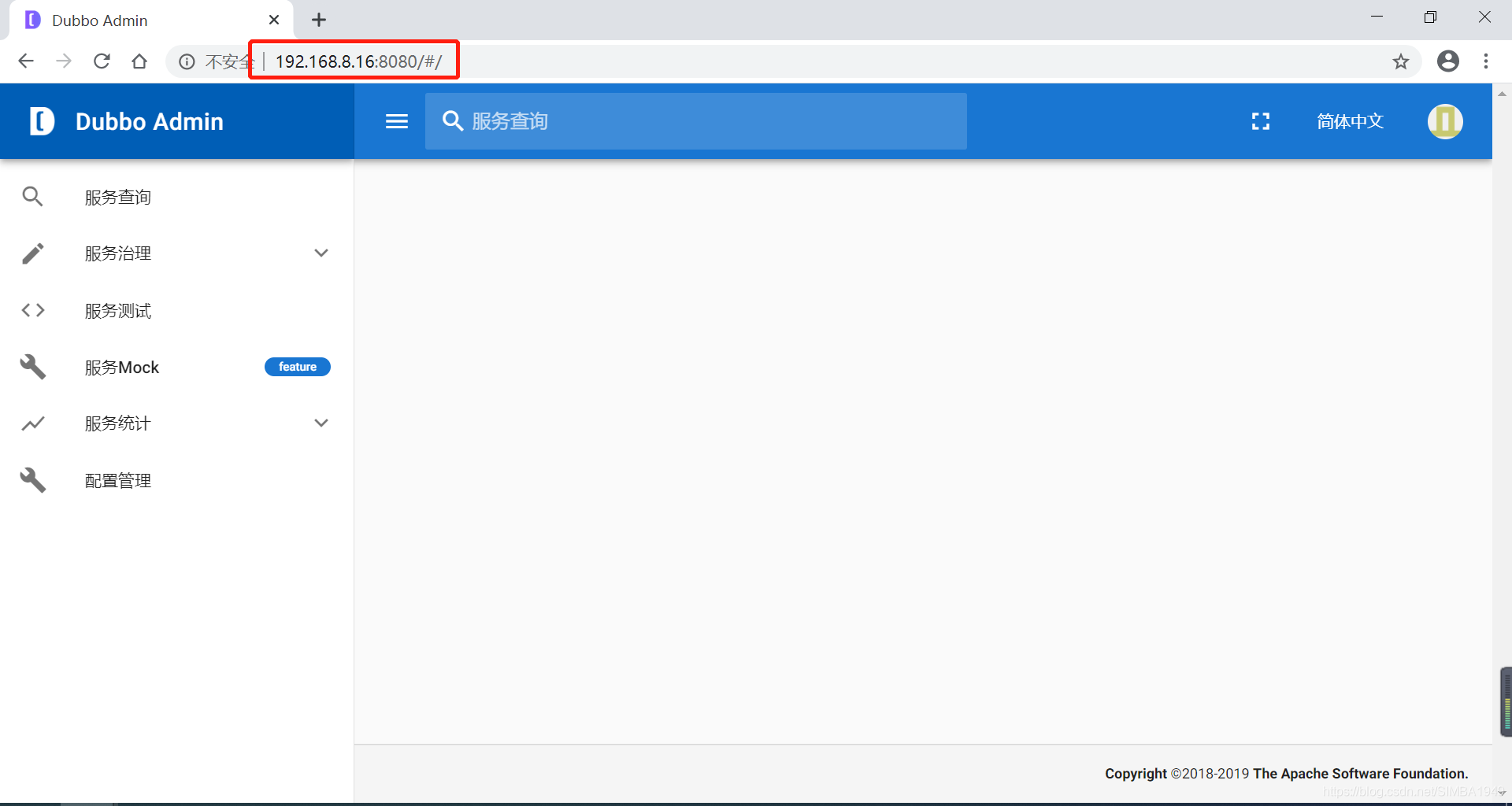Focus the 服务查询 search input field
Viewport: 1512px width, 806px height.
tap(696, 121)
